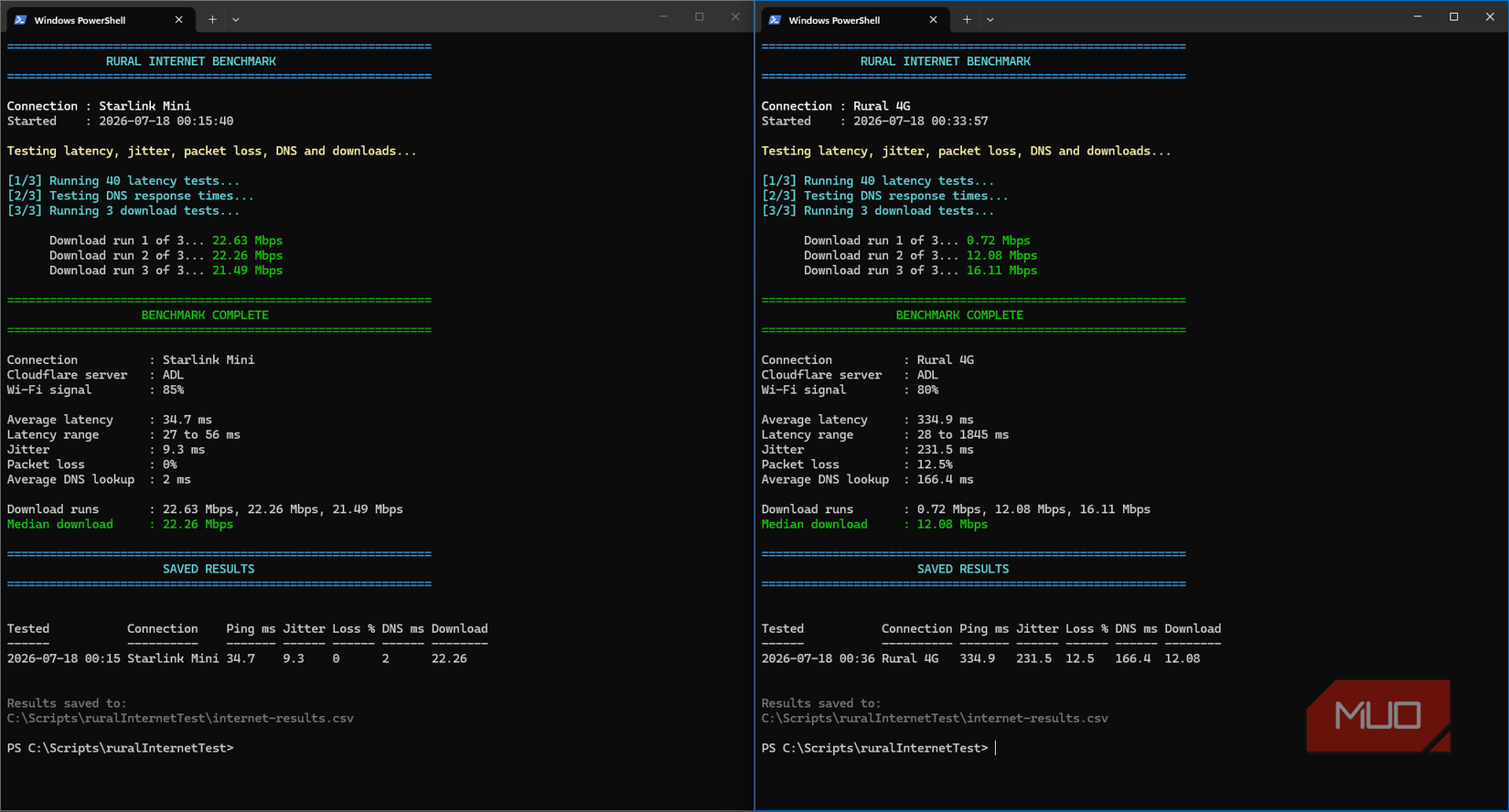Click Average latency 334.9 ms value

pos(946,420)
